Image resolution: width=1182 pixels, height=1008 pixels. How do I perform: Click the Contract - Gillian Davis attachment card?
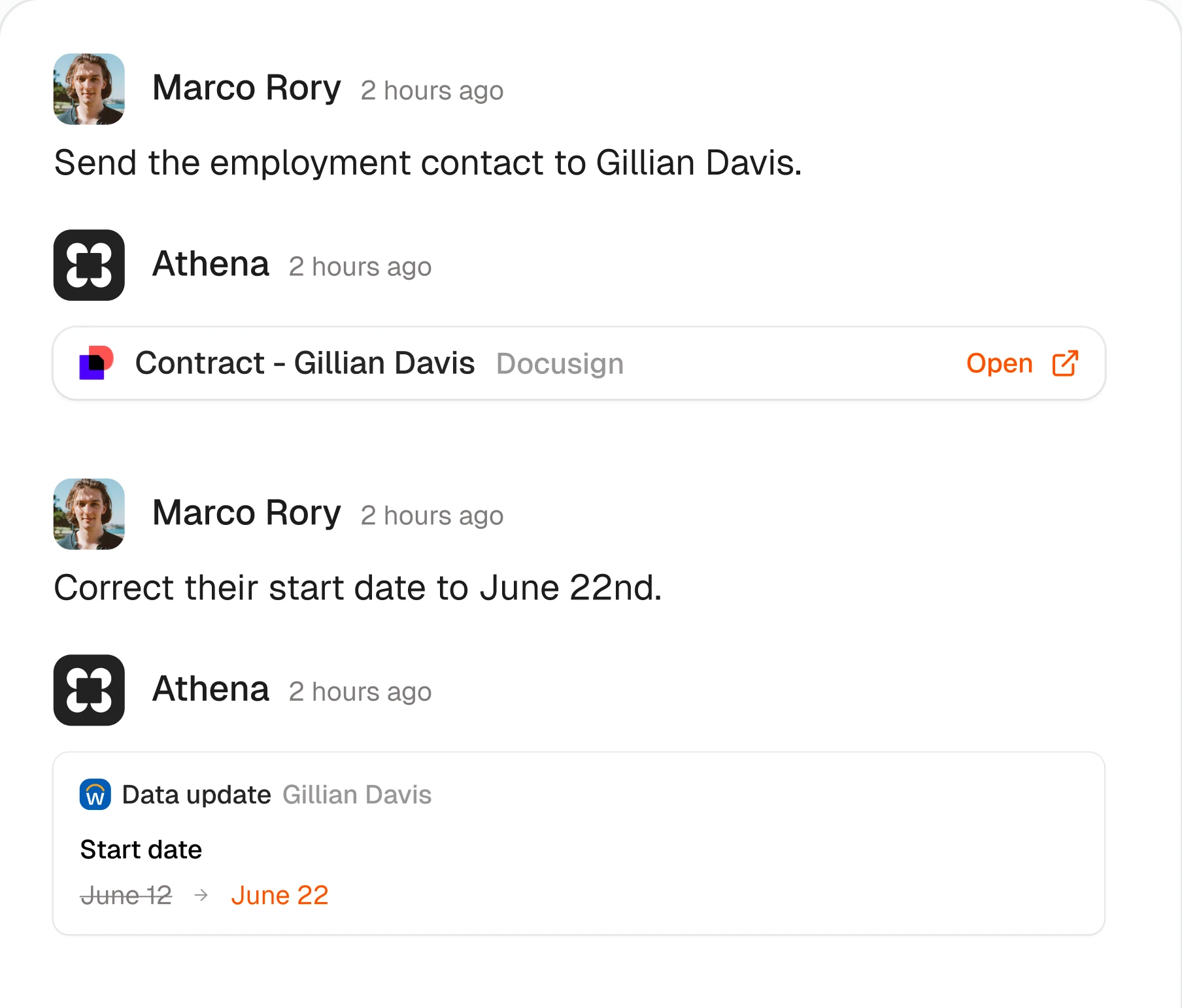pyautogui.click(x=578, y=363)
